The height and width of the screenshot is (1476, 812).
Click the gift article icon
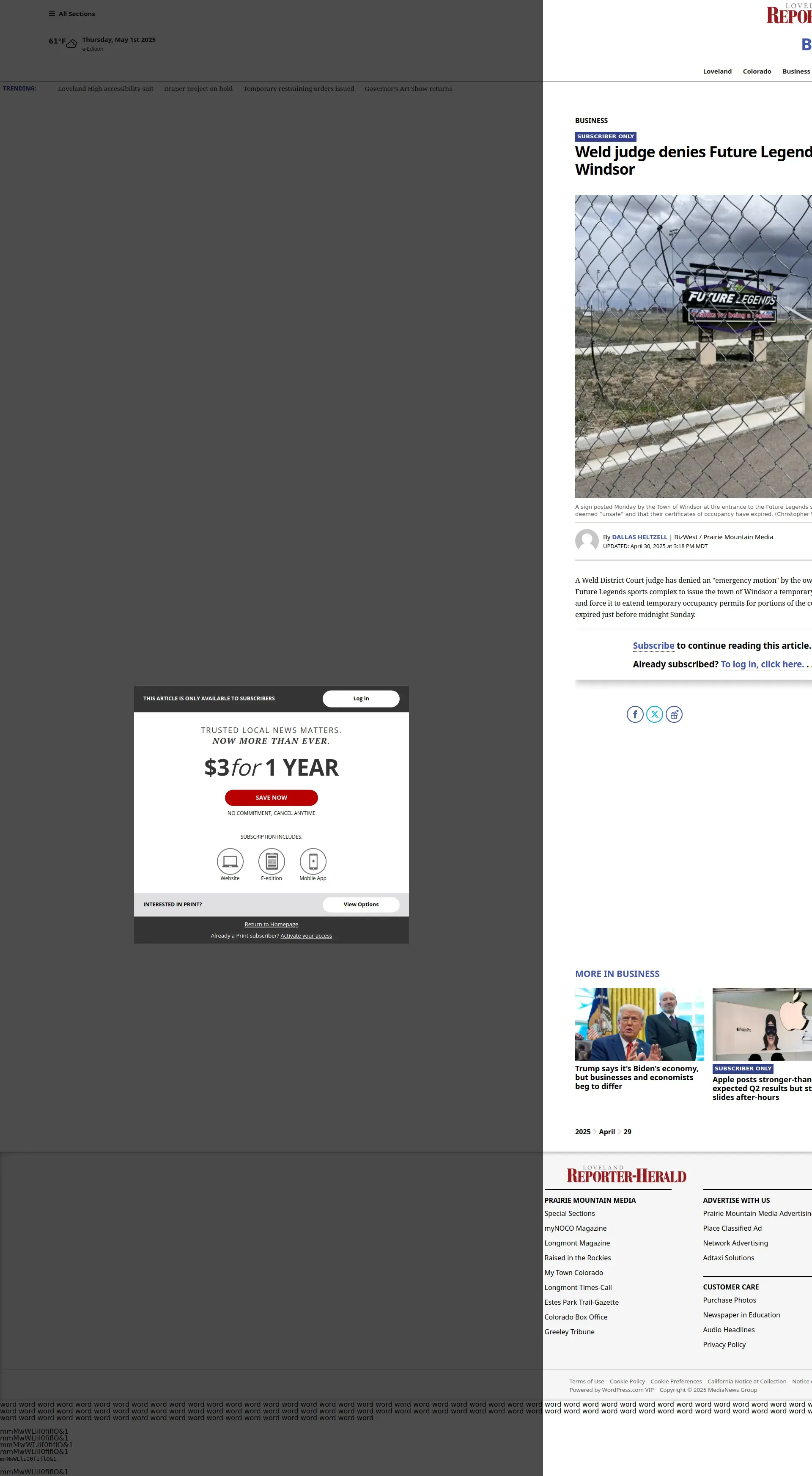point(674,714)
